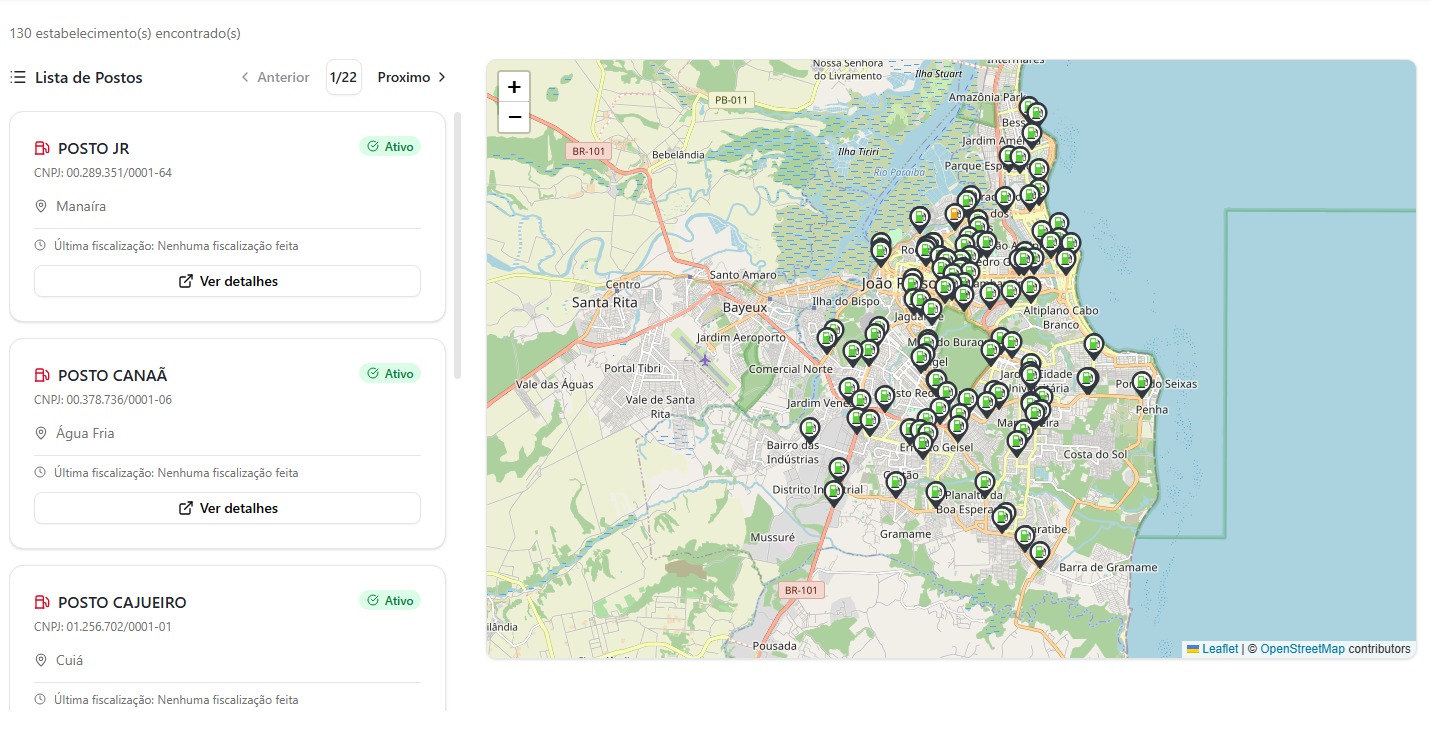This screenshot has width=1431, height=731.
Task: Click the Lista de Postos heading
Action: click(x=89, y=77)
